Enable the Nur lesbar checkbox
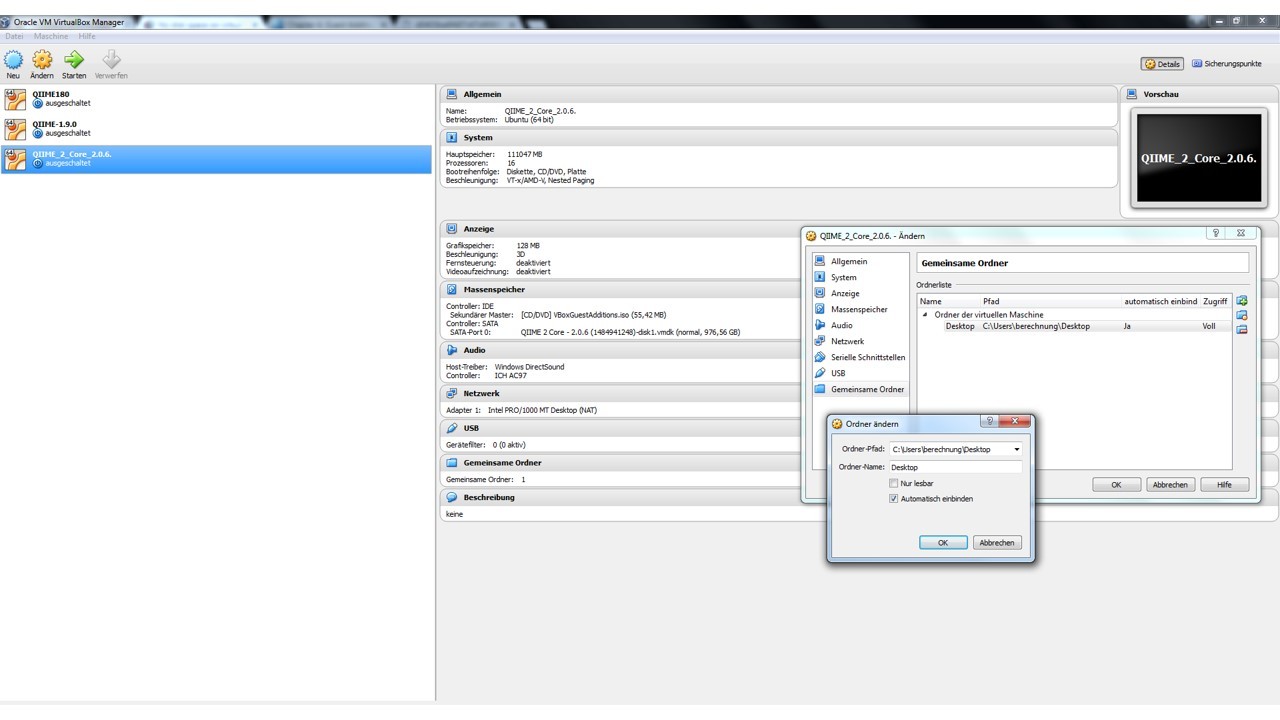 tap(894, 483)
